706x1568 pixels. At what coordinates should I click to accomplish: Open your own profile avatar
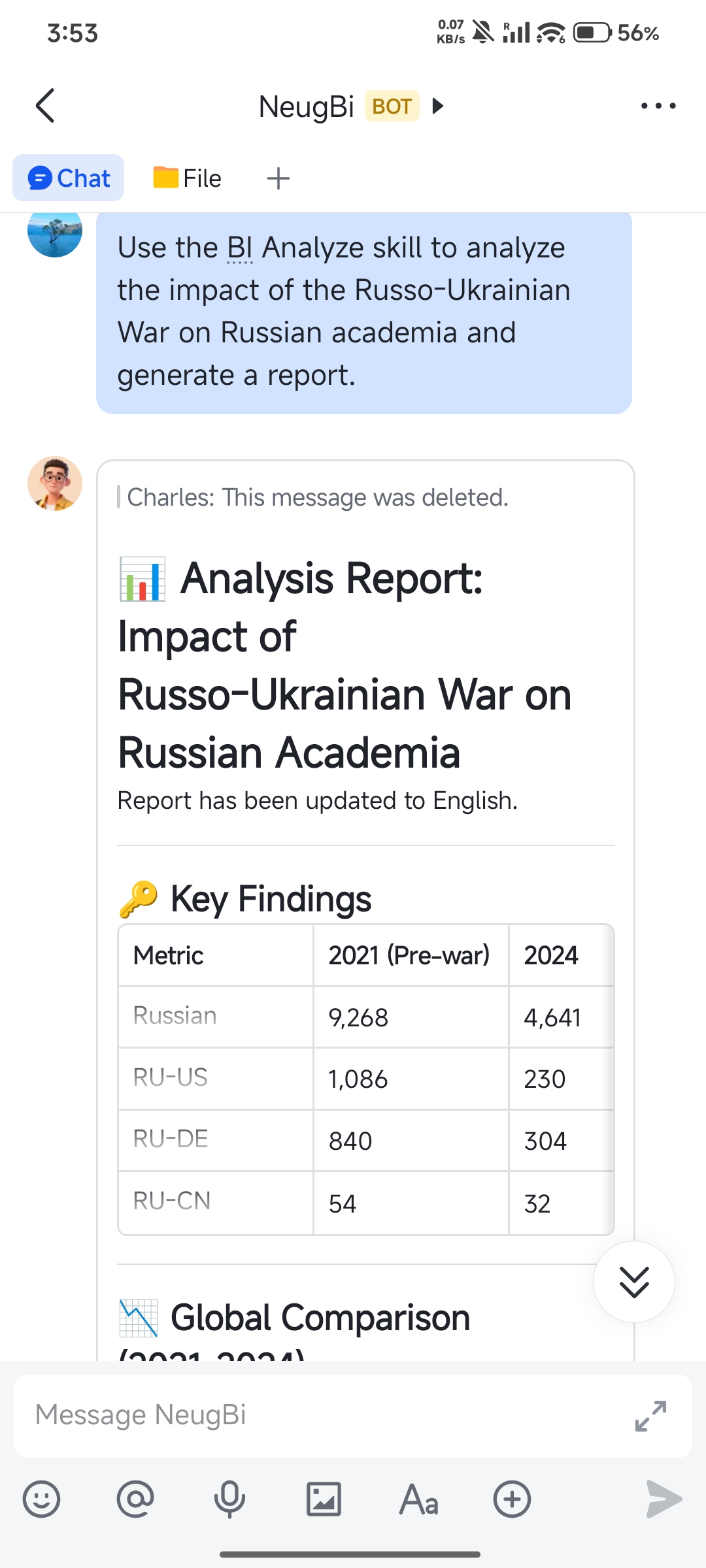pos(55,234)
